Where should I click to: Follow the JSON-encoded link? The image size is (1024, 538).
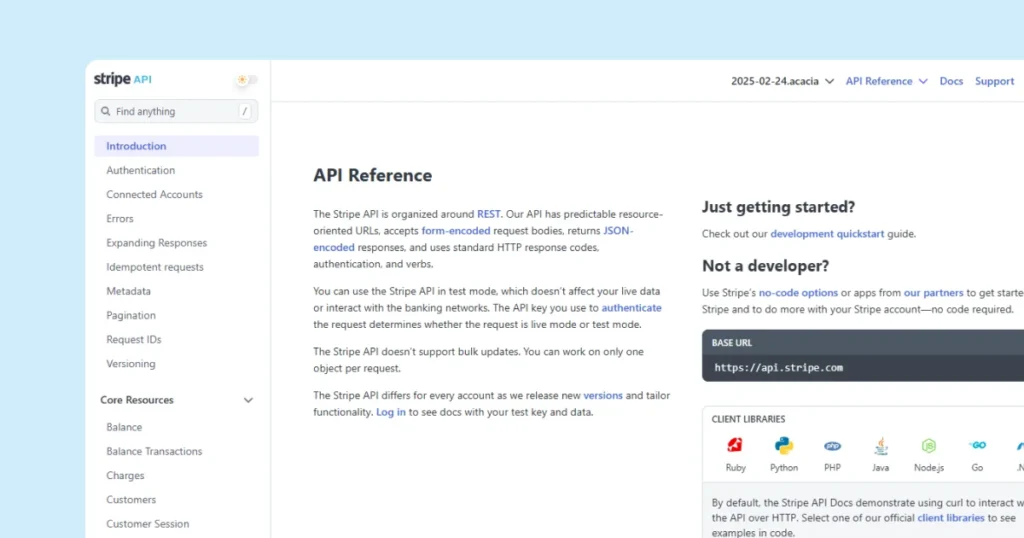(618, 230)
